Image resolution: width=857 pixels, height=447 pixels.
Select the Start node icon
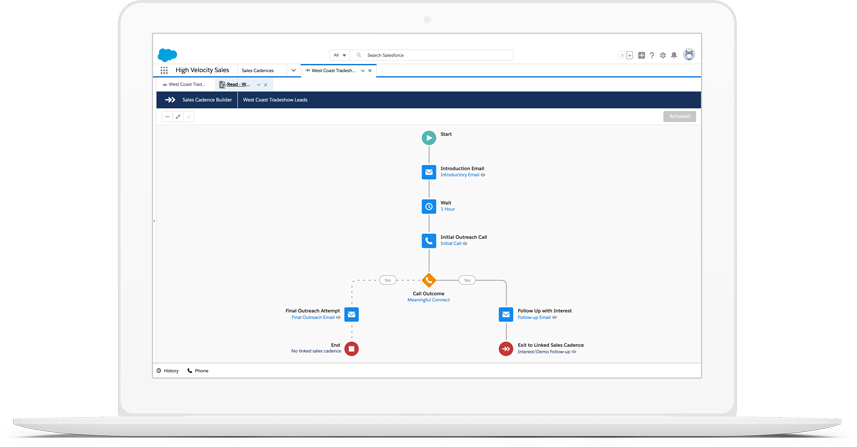pos(429,138)
